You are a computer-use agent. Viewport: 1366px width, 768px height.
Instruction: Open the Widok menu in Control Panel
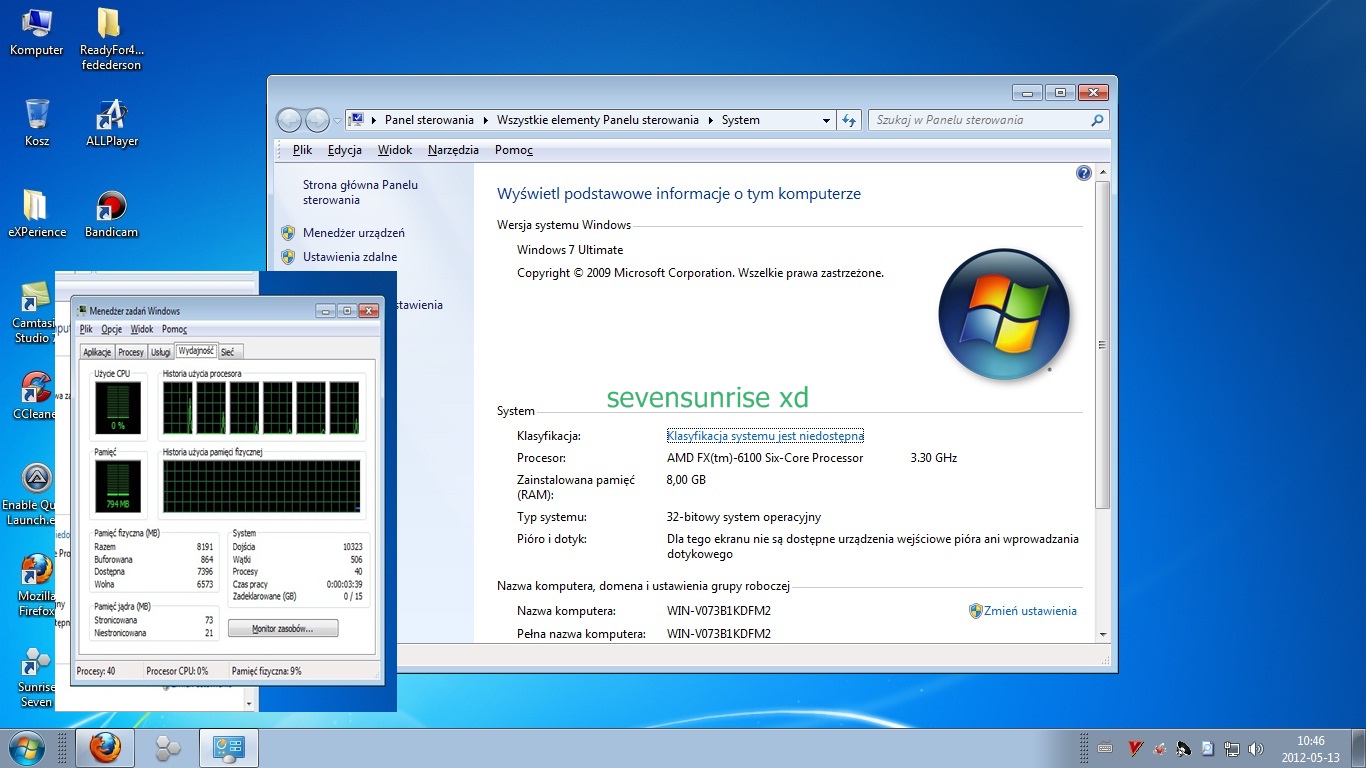(395, 150)
